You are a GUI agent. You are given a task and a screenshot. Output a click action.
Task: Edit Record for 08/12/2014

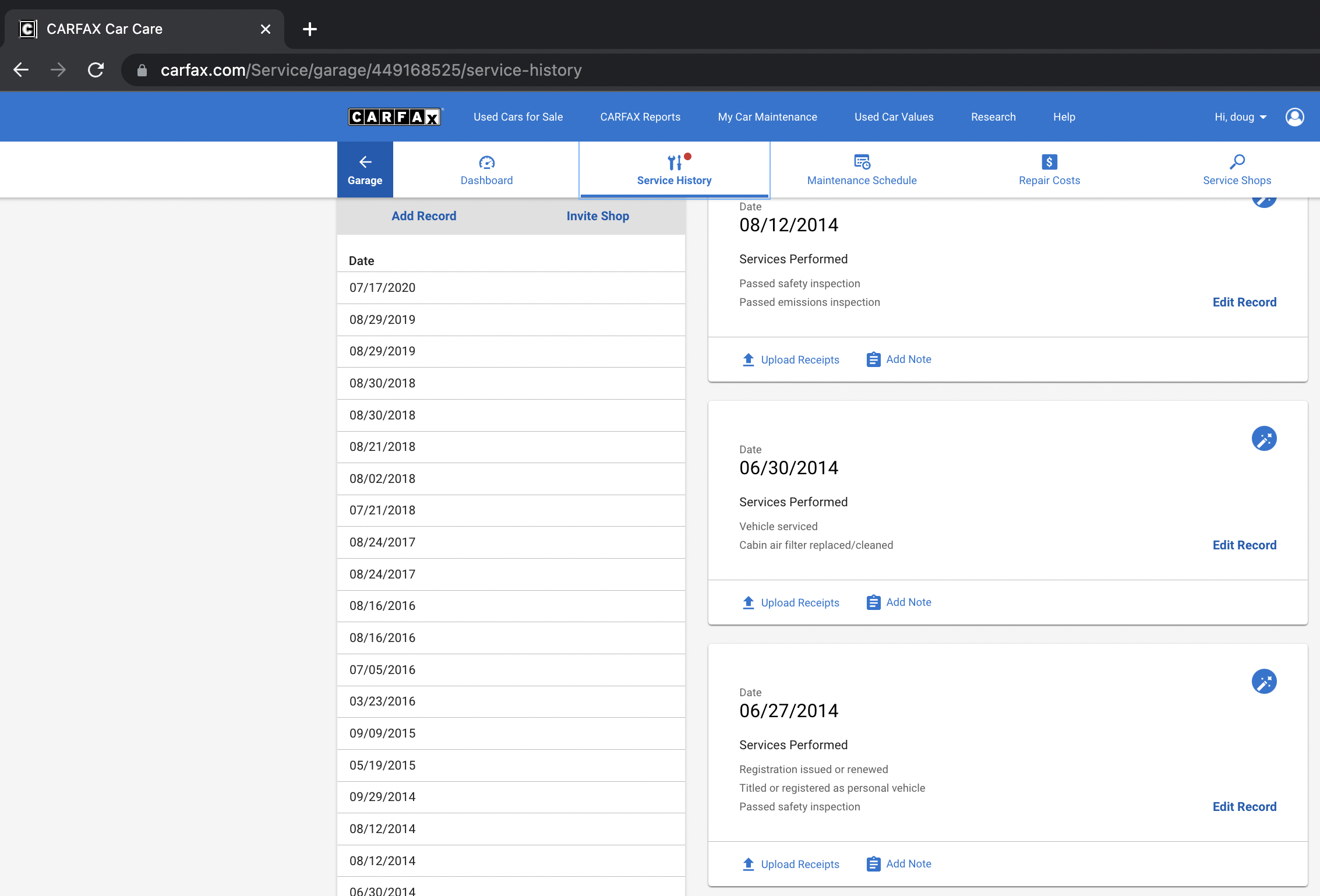[x=1244, y=302]
